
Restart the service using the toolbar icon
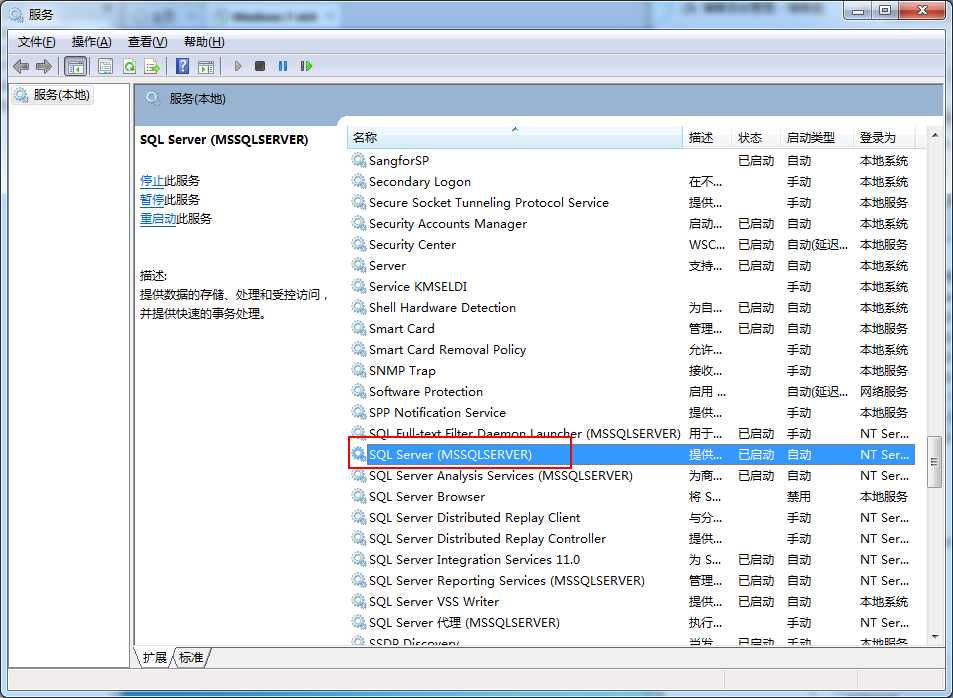306,66
